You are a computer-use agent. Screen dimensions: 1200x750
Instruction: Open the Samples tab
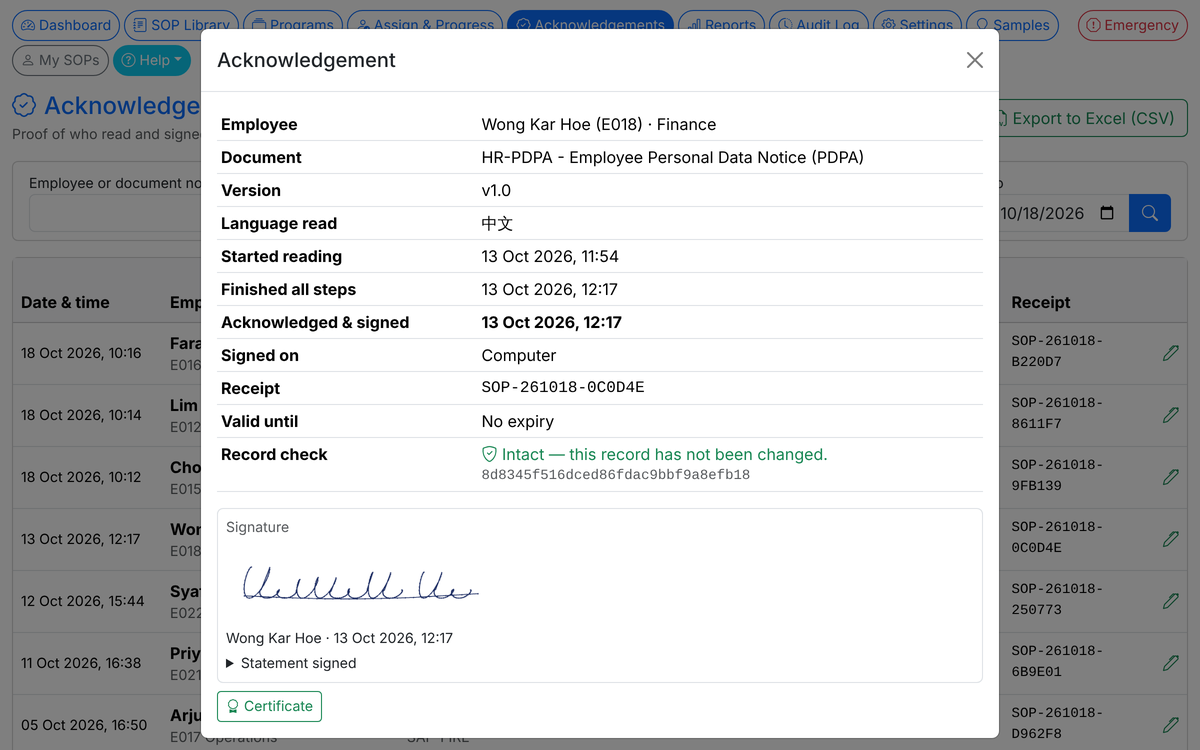1013,25
